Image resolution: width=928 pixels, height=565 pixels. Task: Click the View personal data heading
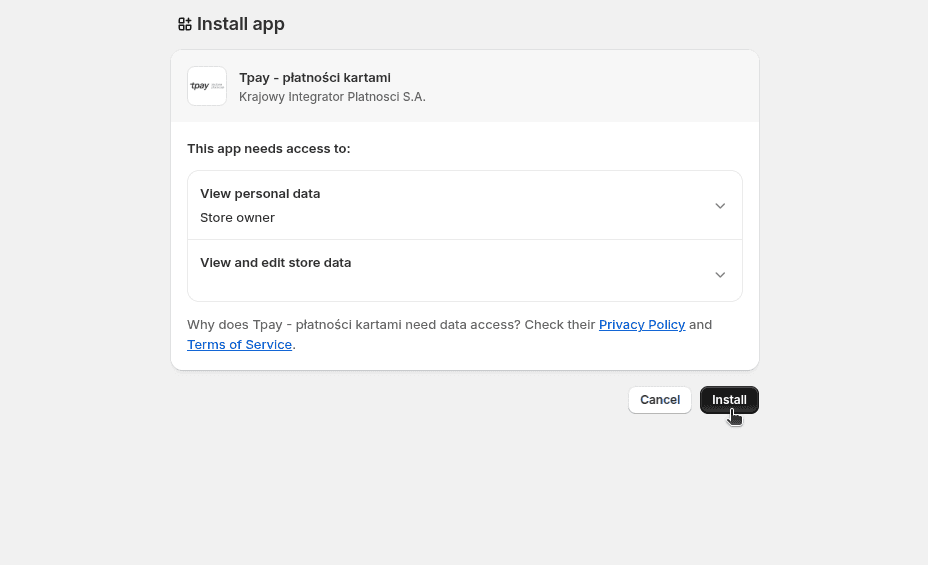(x=260, y=193)
